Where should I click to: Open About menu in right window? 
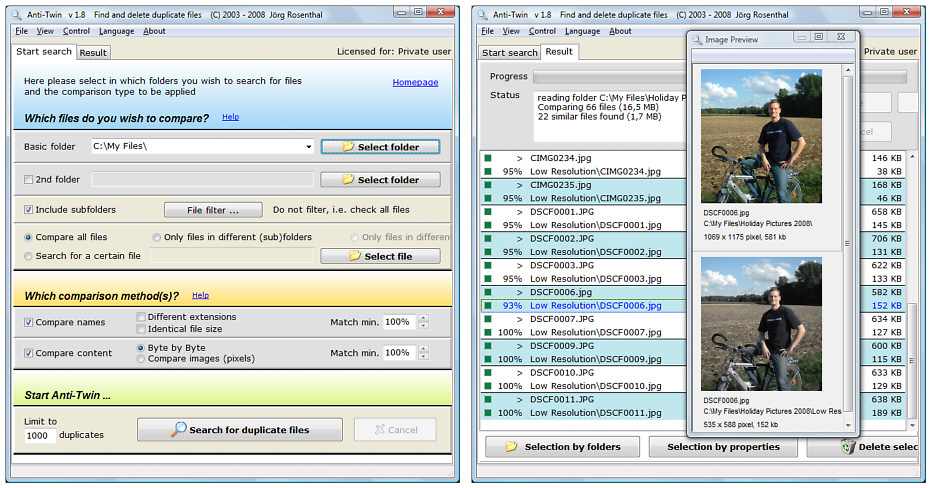[620, 31]
